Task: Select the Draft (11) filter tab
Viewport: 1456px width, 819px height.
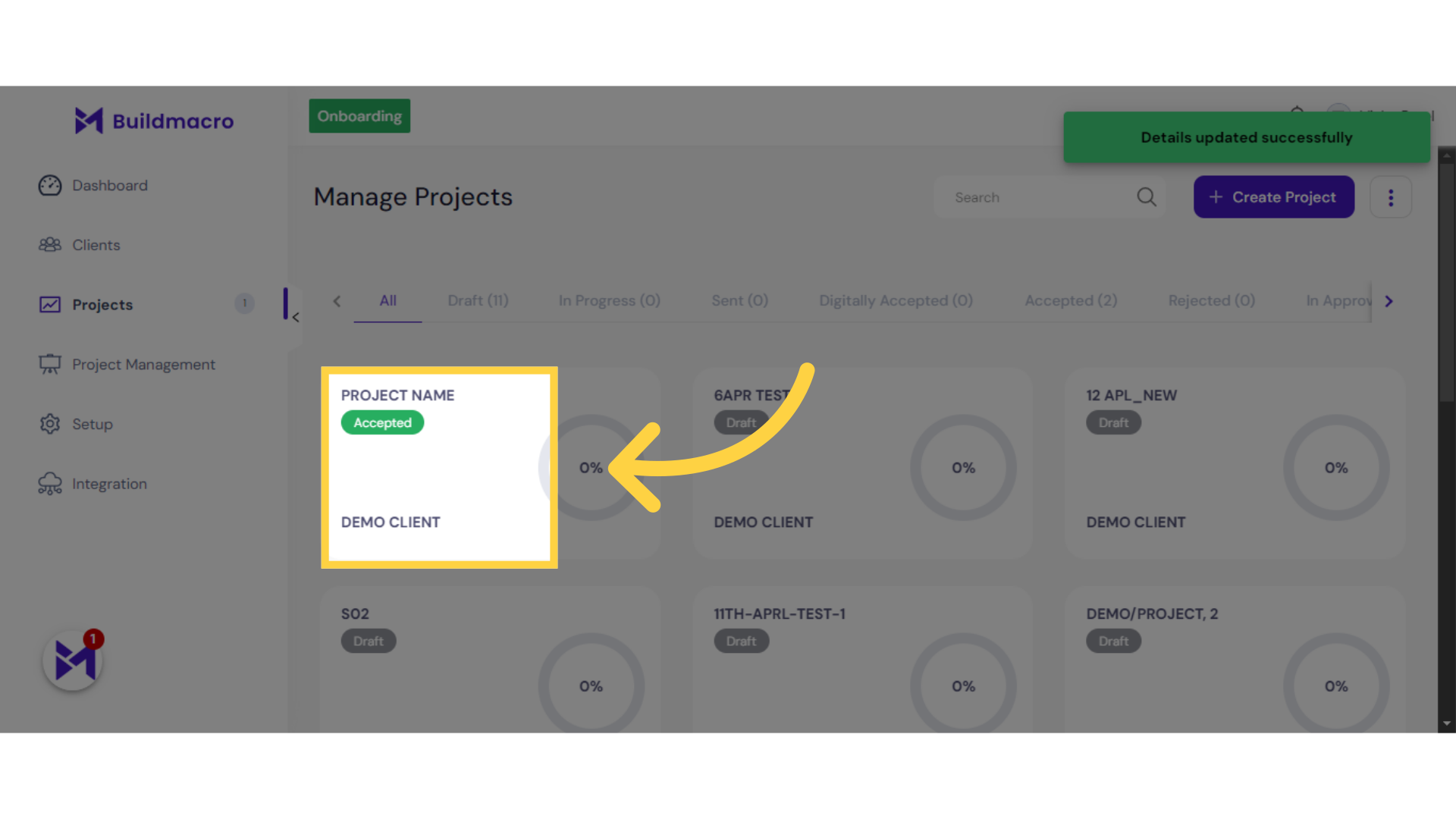Action: tap(478, 300)
